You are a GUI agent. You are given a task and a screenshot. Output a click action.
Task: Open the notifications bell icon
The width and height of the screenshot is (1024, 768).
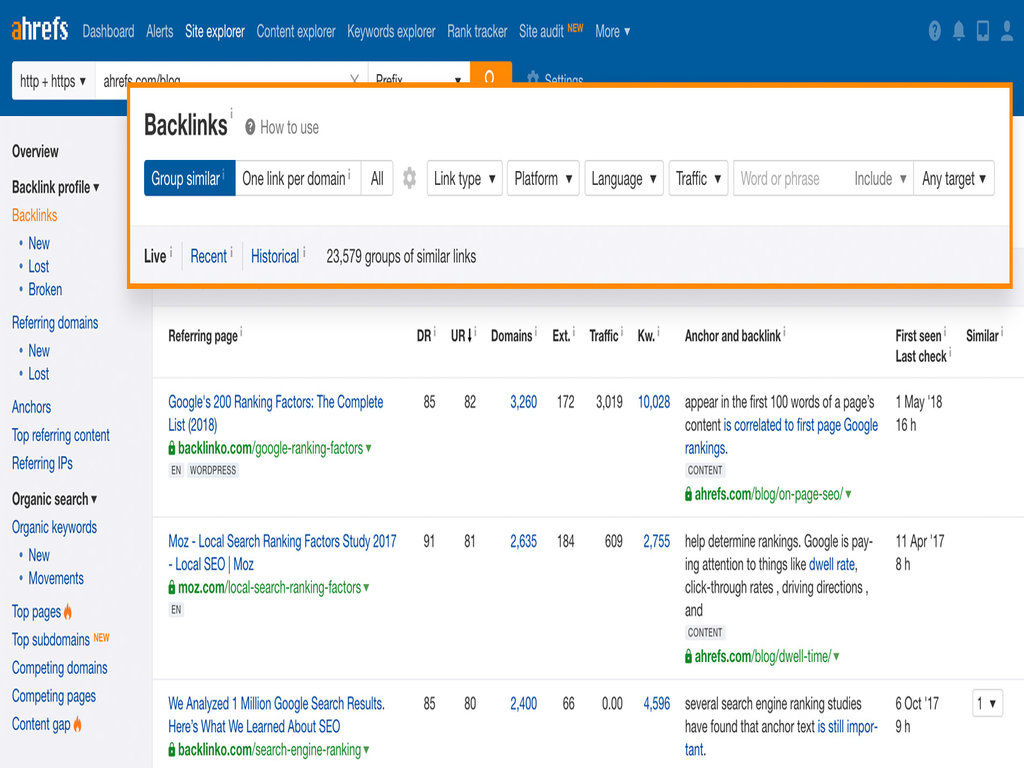coord(958,31)
